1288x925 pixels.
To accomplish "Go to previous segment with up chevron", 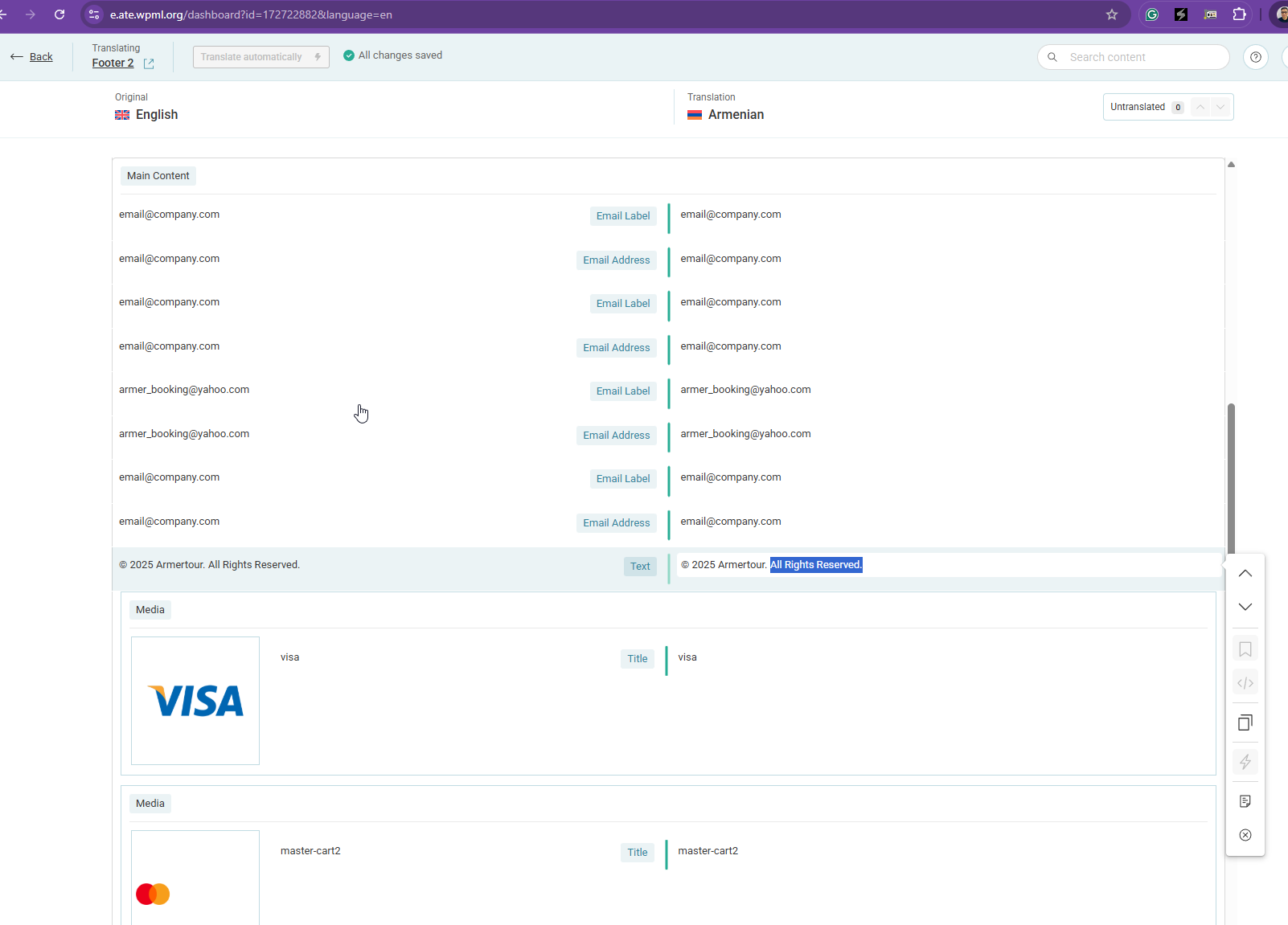I will [x=1245, y=574].
